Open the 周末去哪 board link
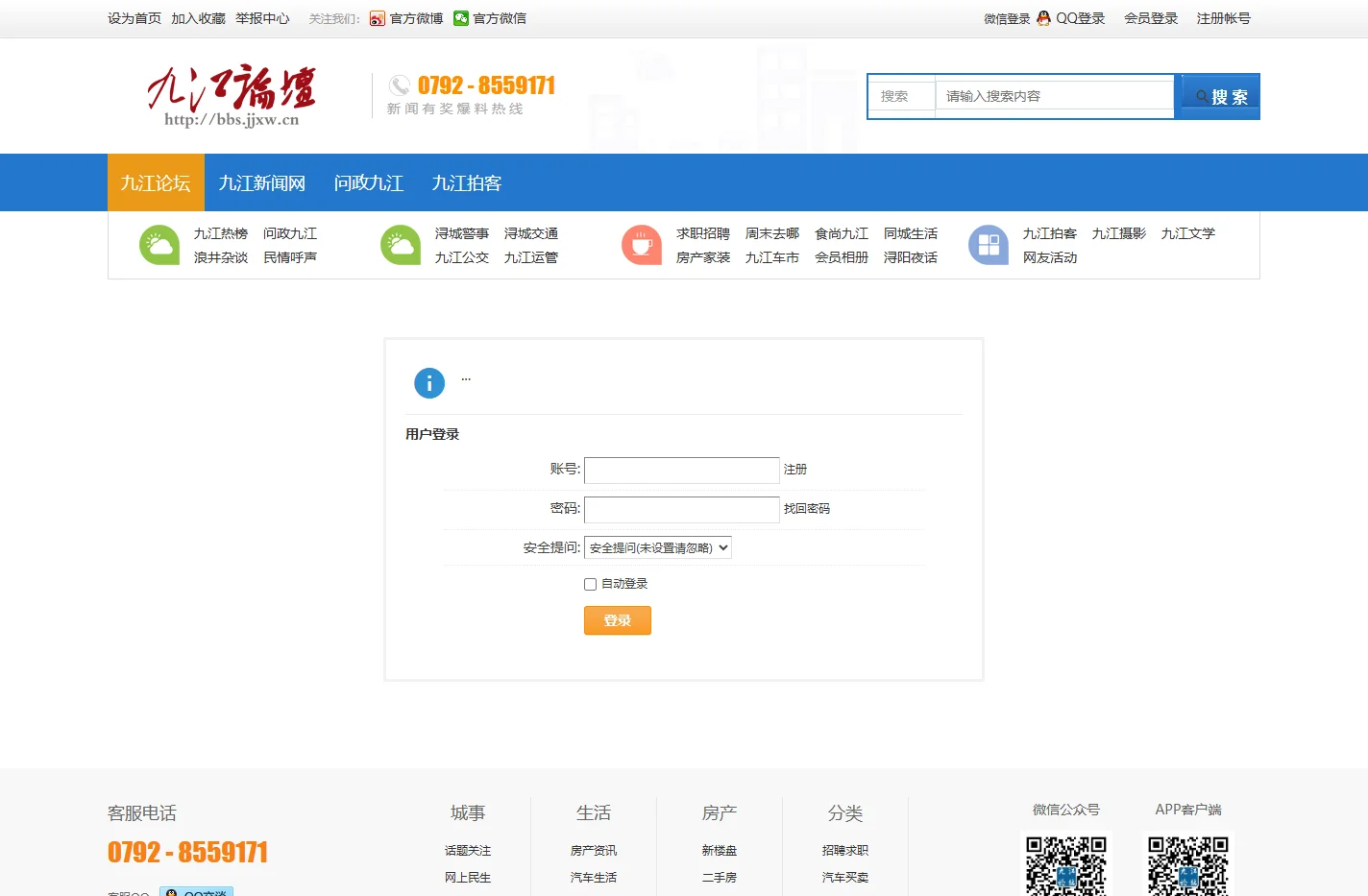Screen dimensions: 1368x896 [772, 233]
